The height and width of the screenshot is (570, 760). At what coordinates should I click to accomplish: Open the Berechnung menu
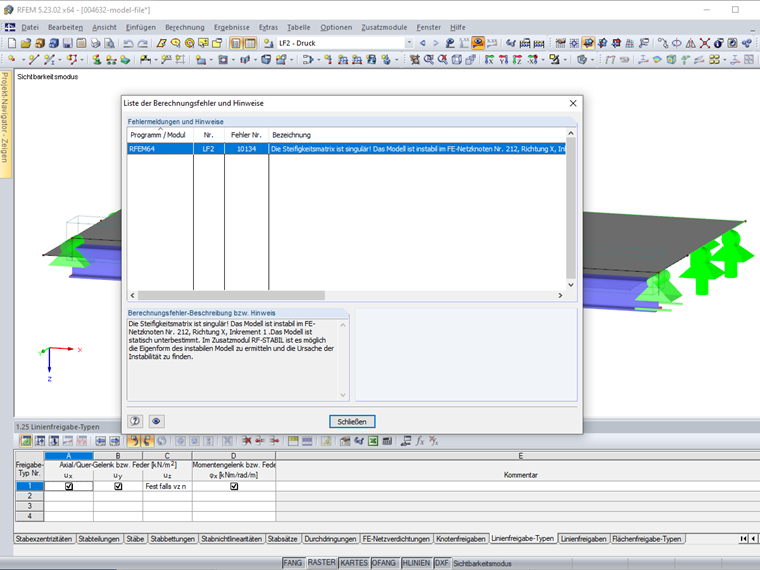(x=185, y=28)
